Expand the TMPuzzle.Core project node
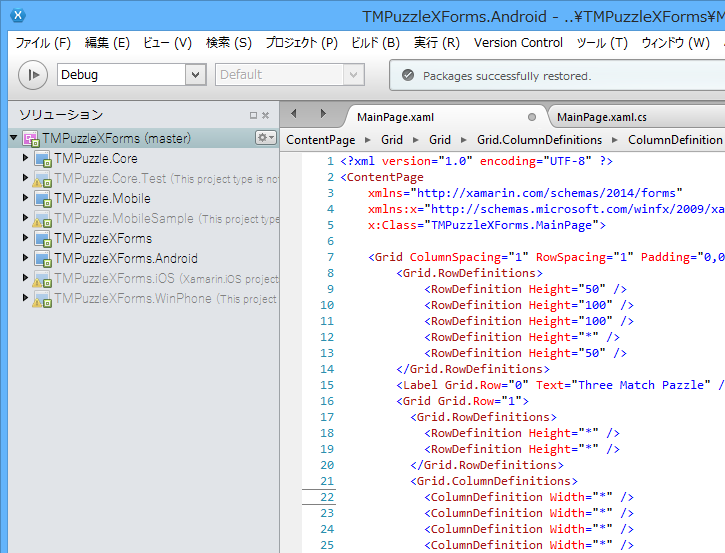 [x=25, y=158]
